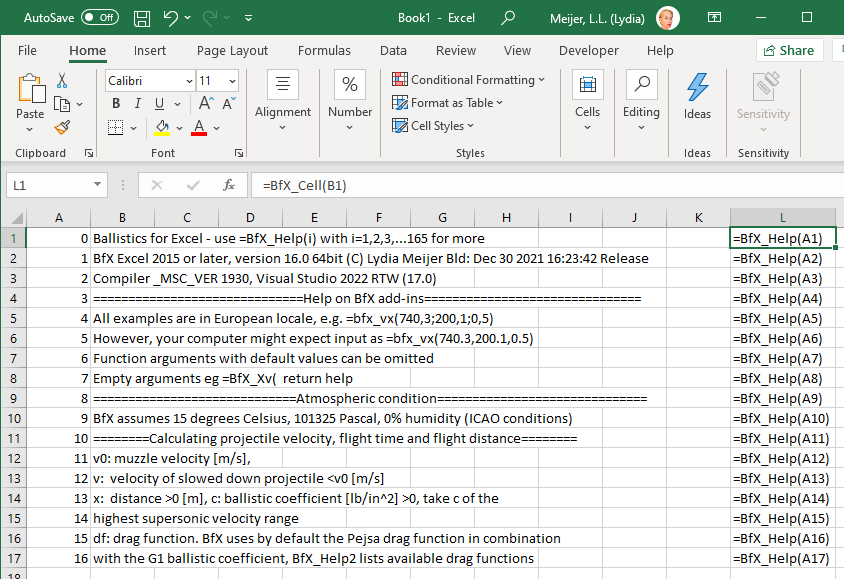Open the Search magnifier in title bar
This screenshot has width=844, height=579.
pyautogui.click(x=508, y=18)
